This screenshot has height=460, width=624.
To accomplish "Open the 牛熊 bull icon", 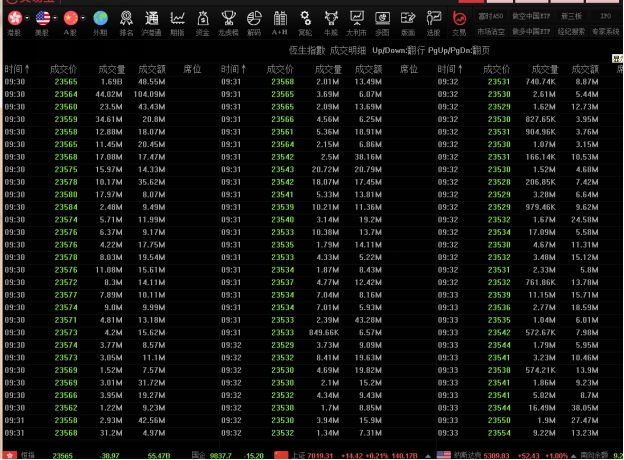I will point(331,19).
